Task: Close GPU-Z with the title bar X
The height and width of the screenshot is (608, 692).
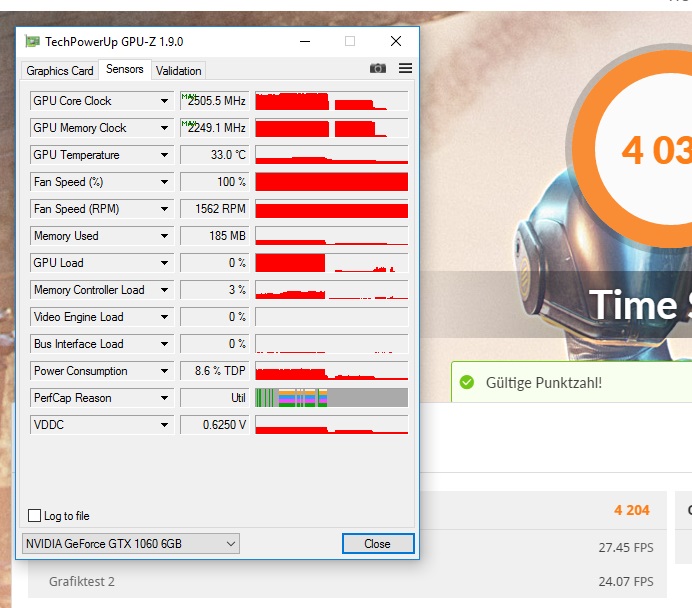Action: click(396, 41)
